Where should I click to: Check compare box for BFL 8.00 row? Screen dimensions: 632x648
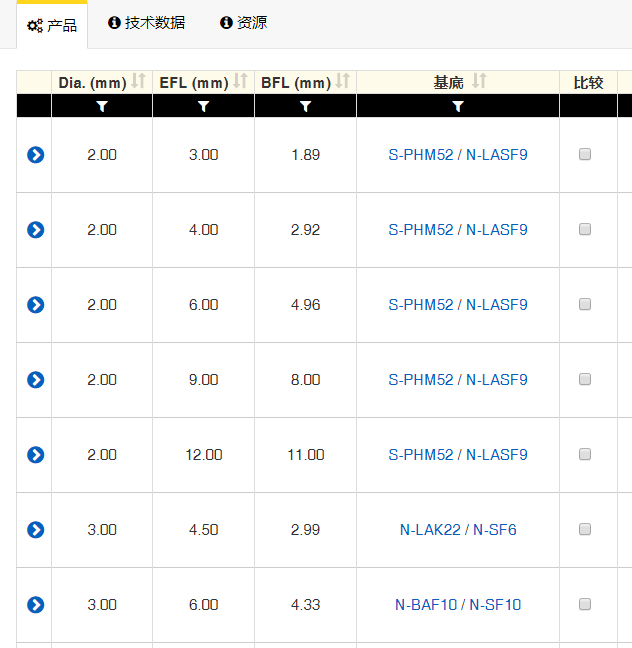(x=585, y=379)
